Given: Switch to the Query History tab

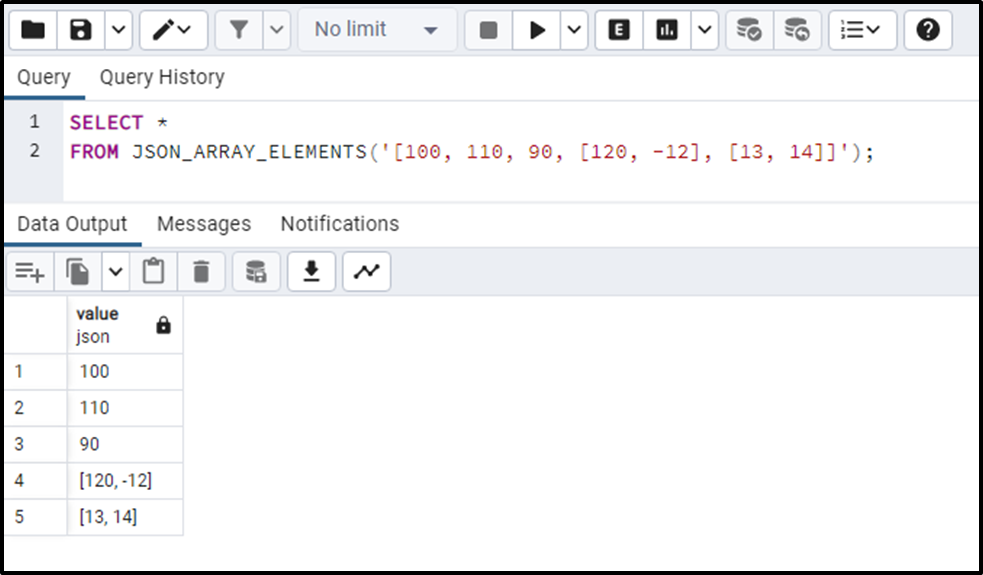Looking at the screenshot, I should click(162, 77).
